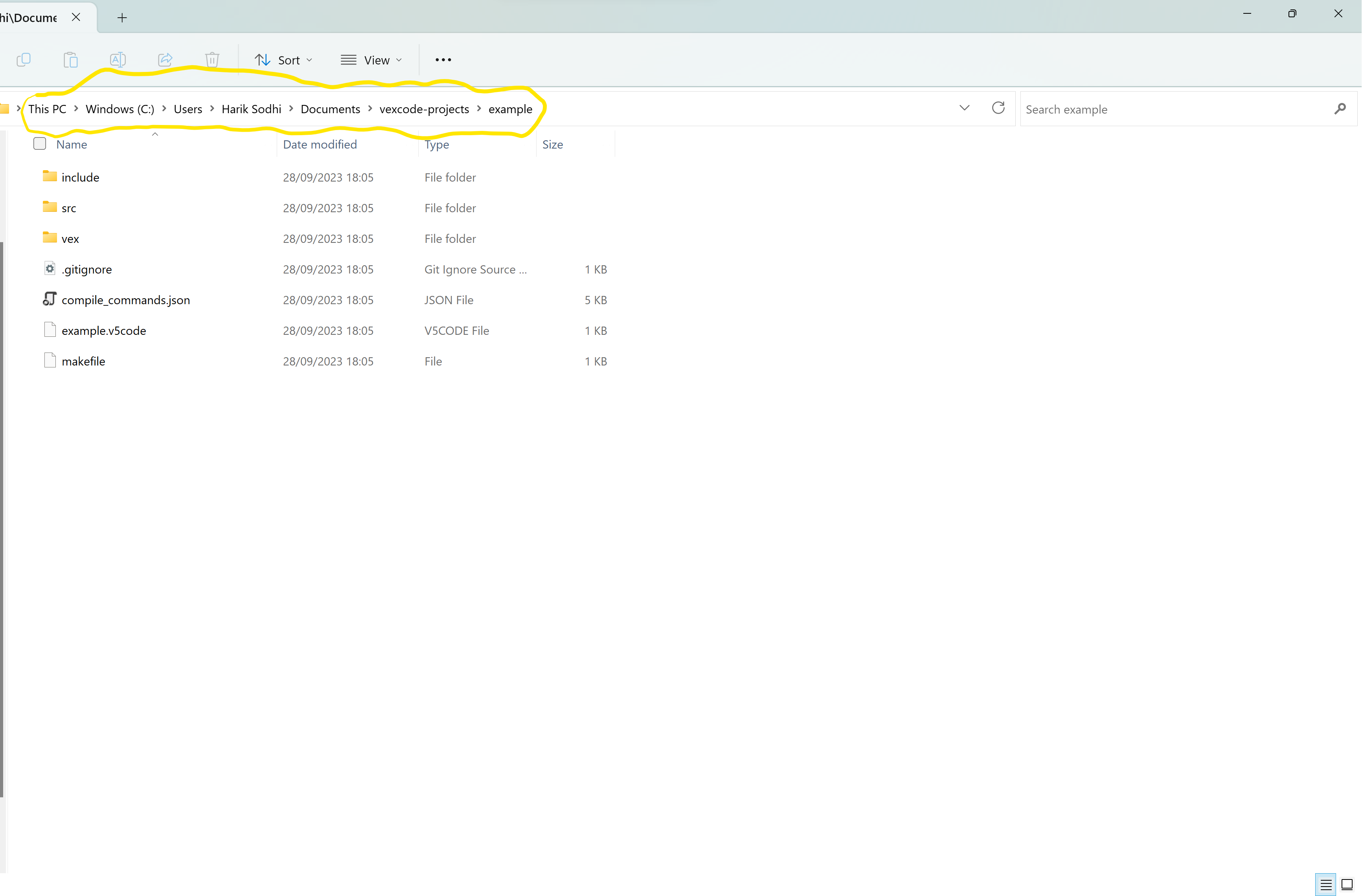The width and height of the screenshot is (1362, 896).
Task: Sort by the Size column header
Action: click(x=553, y=145)
